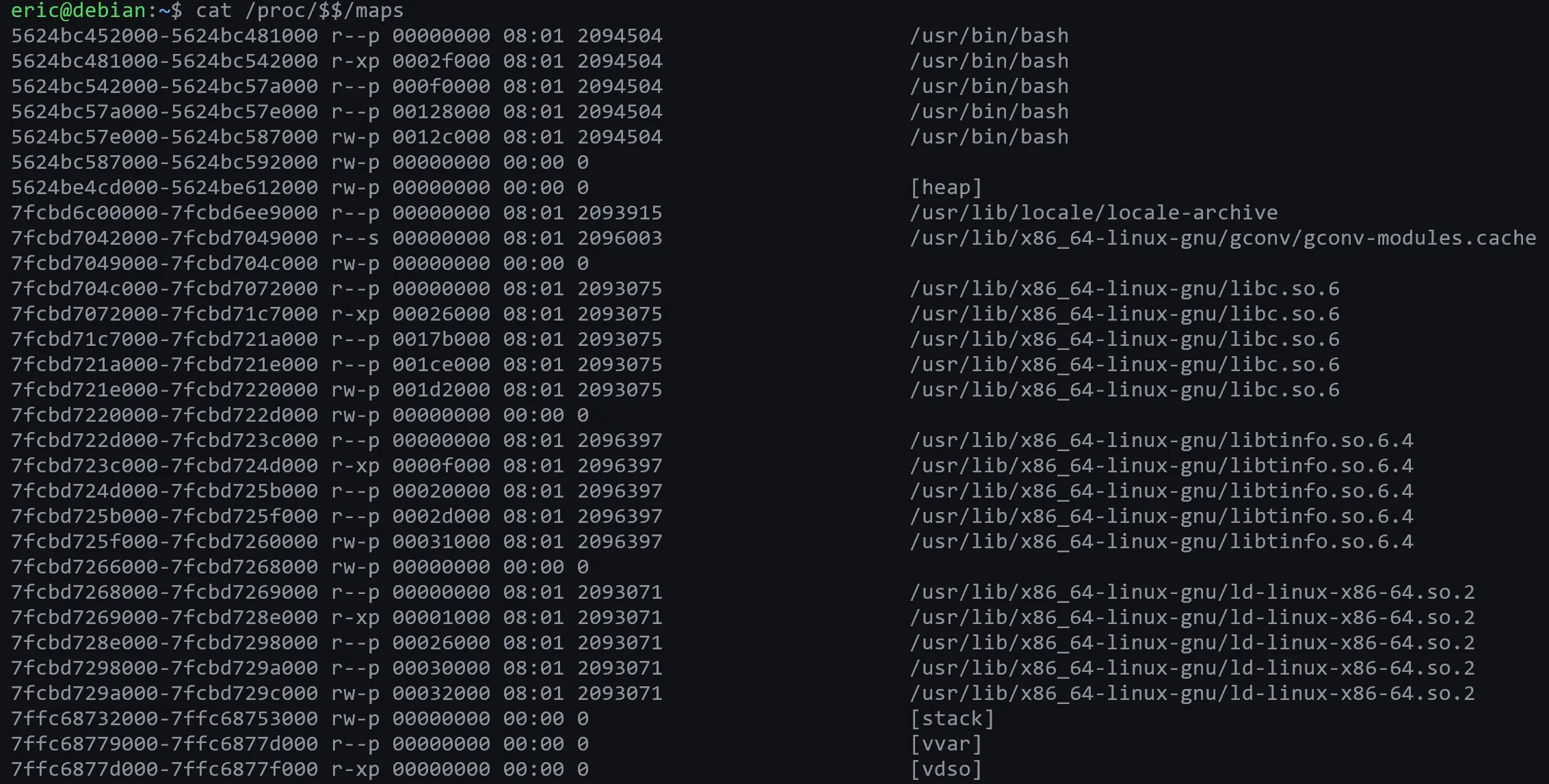
Task: Click the file offset 001d2000
Action: click(441, 390)
